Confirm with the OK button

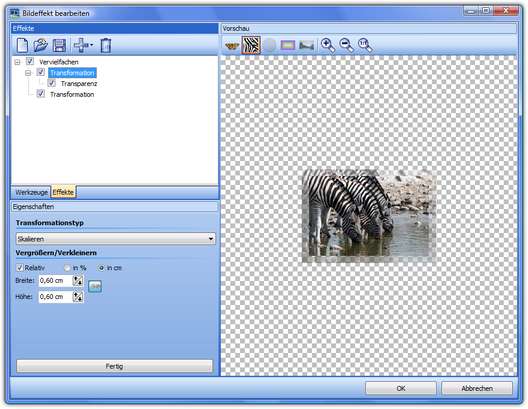401,388
